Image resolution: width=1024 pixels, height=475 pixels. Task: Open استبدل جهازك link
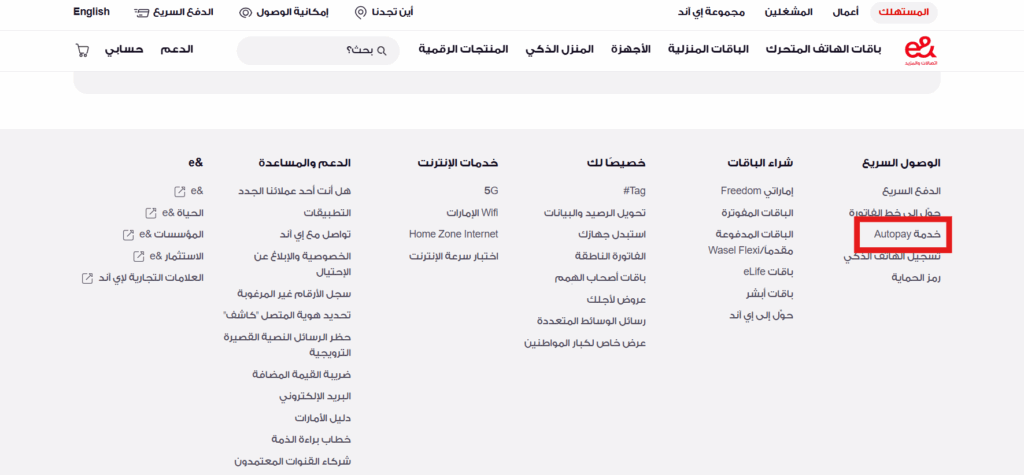pos(612,234)
